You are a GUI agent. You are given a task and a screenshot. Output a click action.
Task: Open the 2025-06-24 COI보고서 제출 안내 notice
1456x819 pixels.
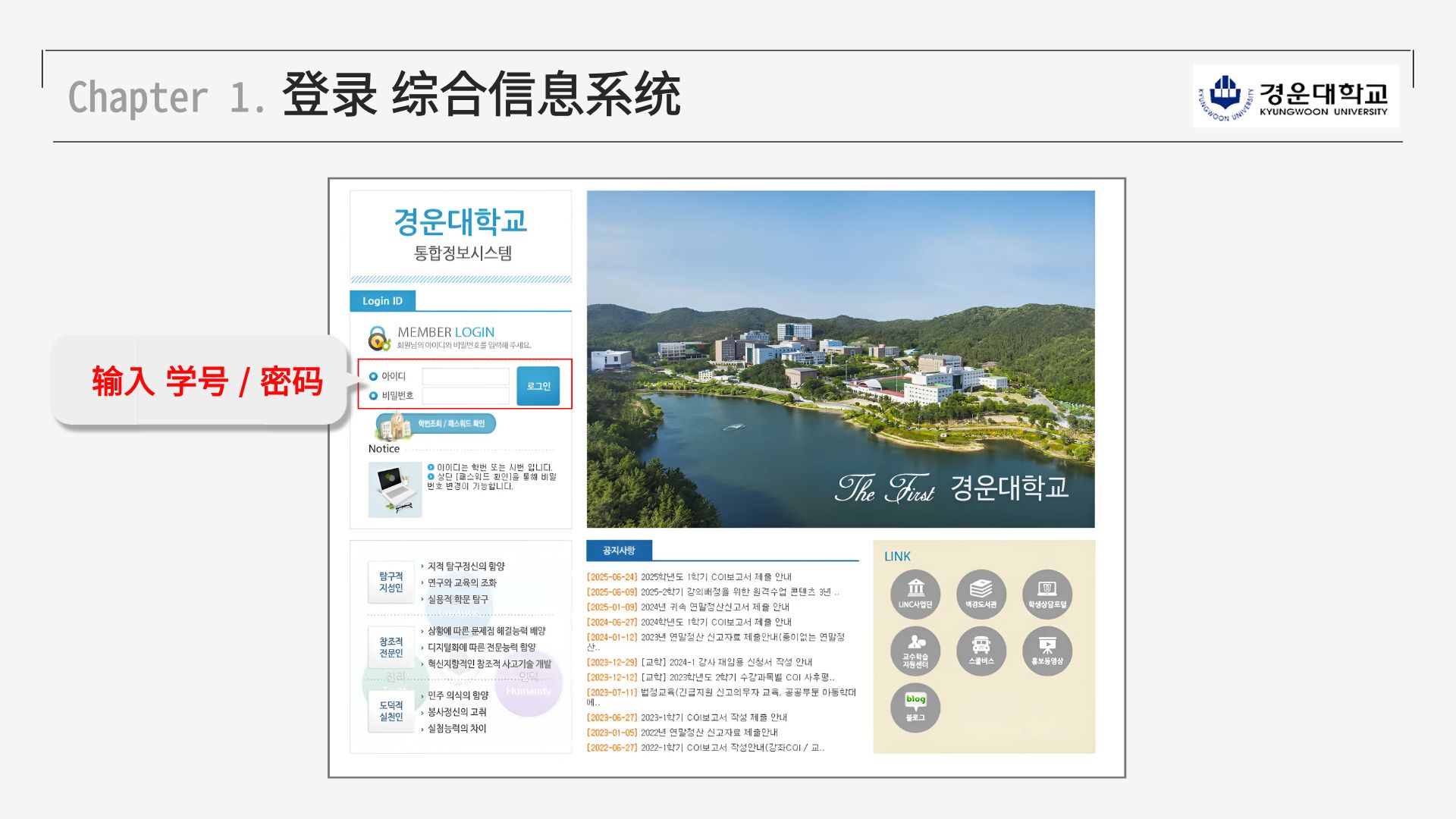pos(715,577)
